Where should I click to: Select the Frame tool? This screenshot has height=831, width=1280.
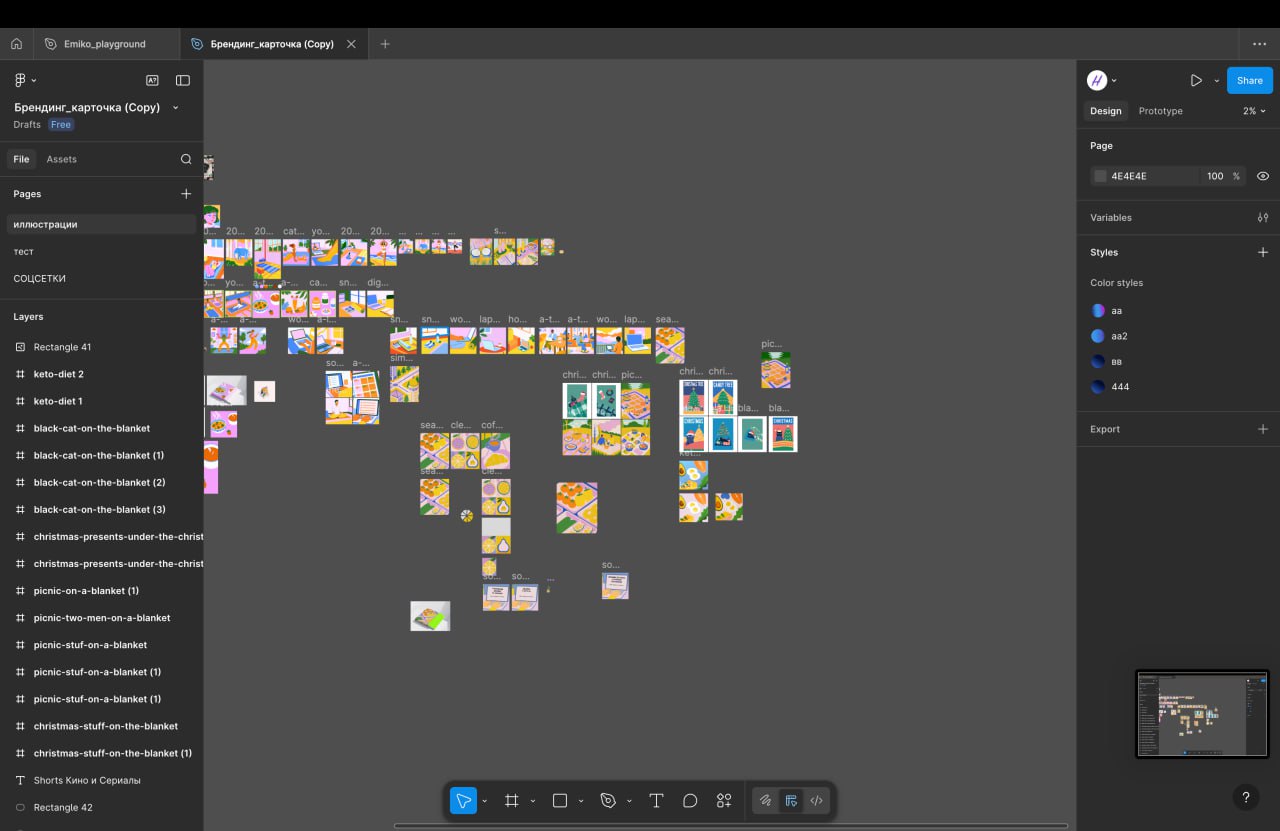(512, 800)
